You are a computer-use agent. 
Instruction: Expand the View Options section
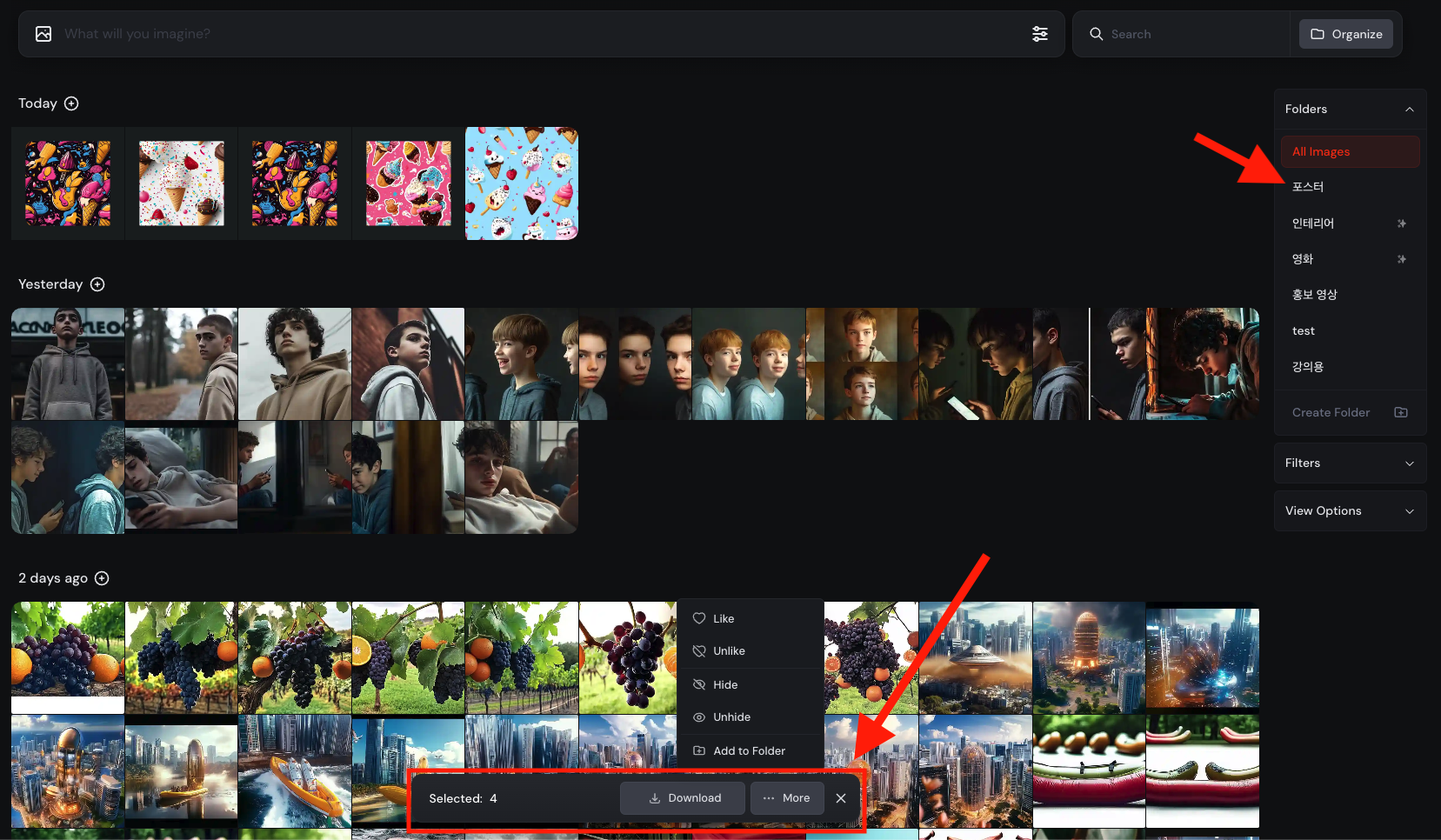pyautogui.click(x=1350, y=511)
